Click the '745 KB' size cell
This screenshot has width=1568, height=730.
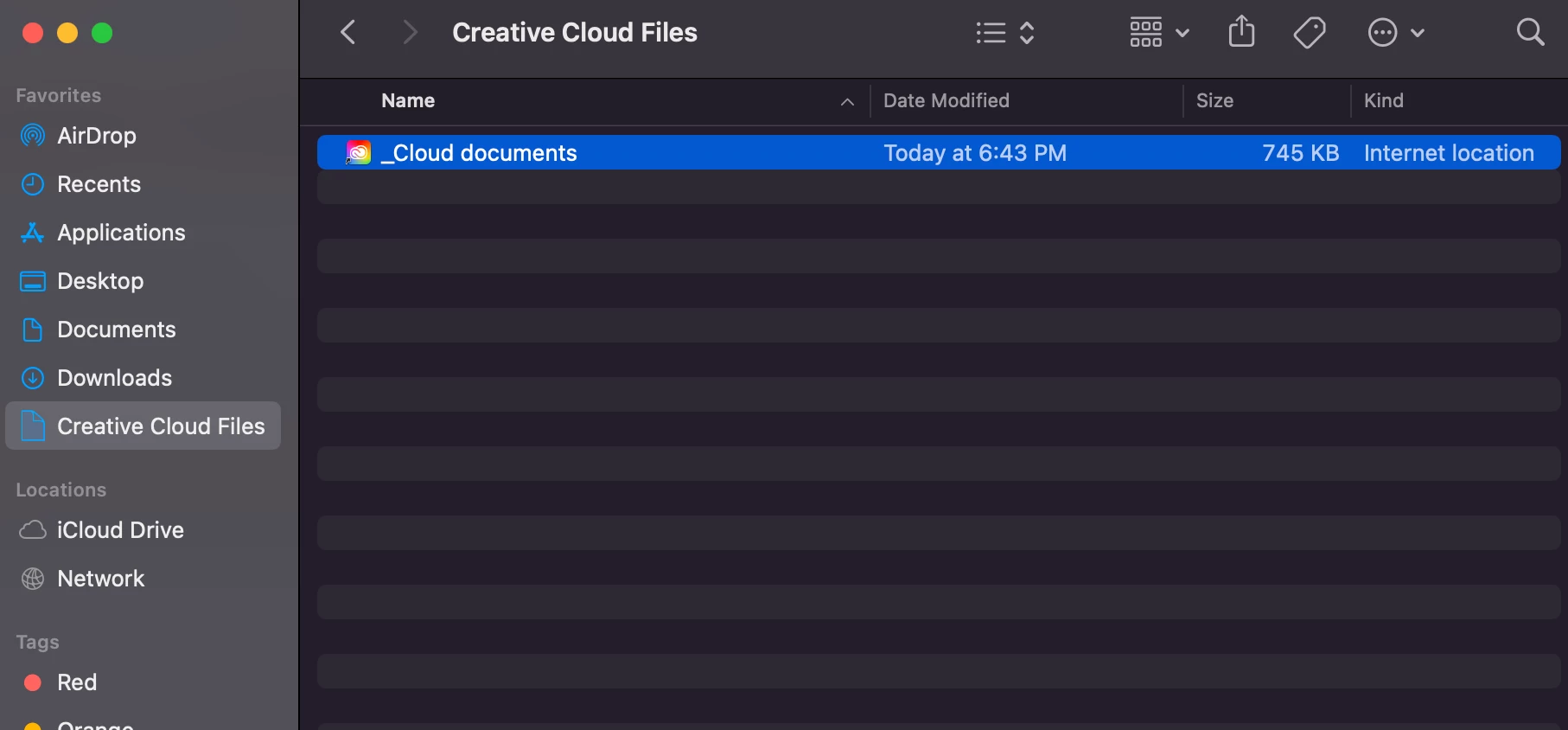click(x=1301, y=153)
